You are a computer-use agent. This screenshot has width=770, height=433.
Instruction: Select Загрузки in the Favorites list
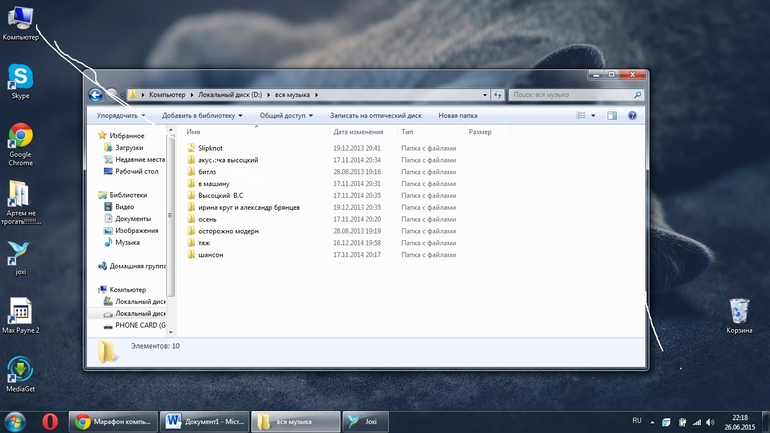pyautogui.click(x=129, y=148)
